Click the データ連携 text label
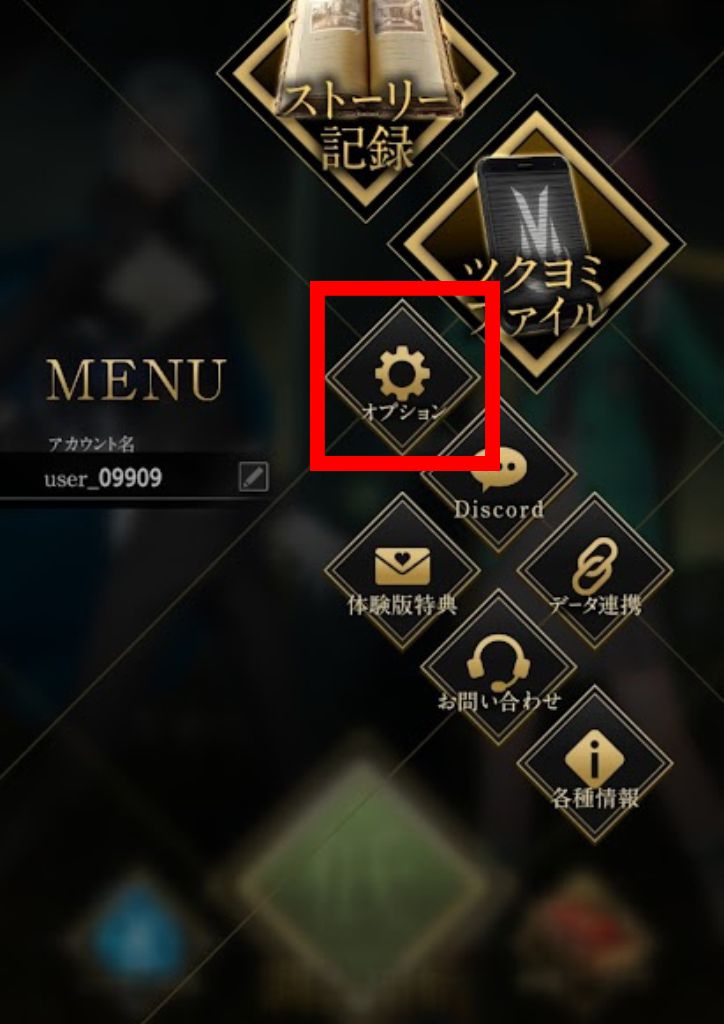Screen dimensions: 724x1024 (595, 605)
